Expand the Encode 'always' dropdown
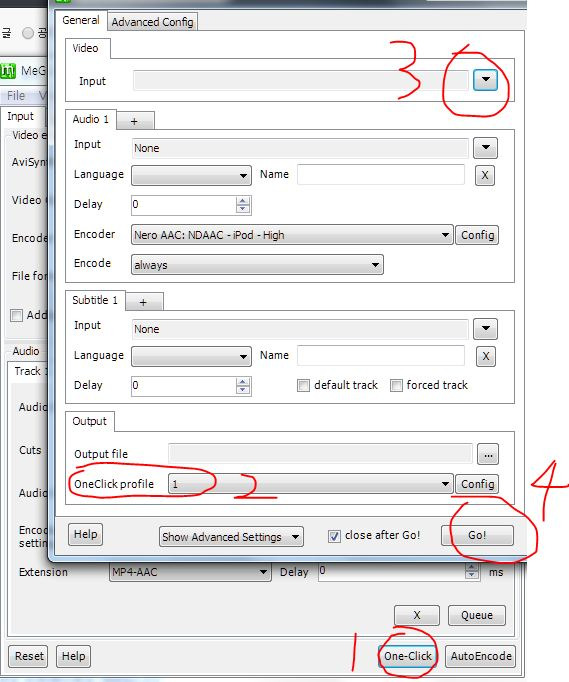This screenshot has height=682, width=569. click(257, 264)
